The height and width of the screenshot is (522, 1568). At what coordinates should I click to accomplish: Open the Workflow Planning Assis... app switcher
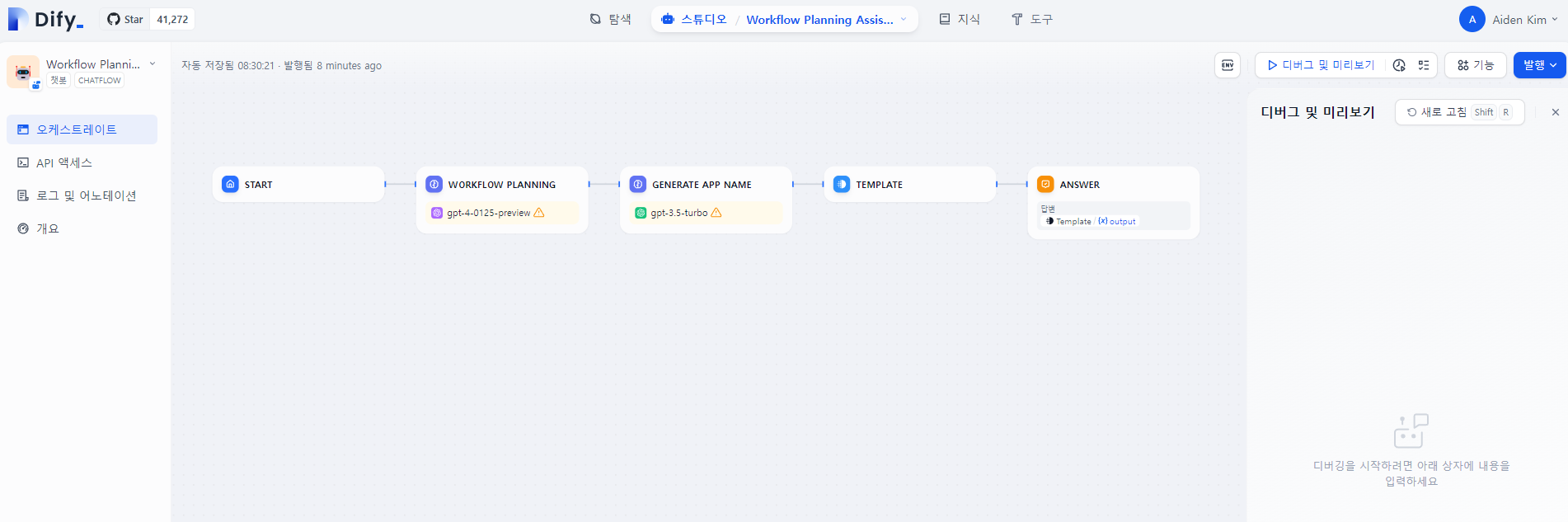pyautogui.click(x=825, y=19)
